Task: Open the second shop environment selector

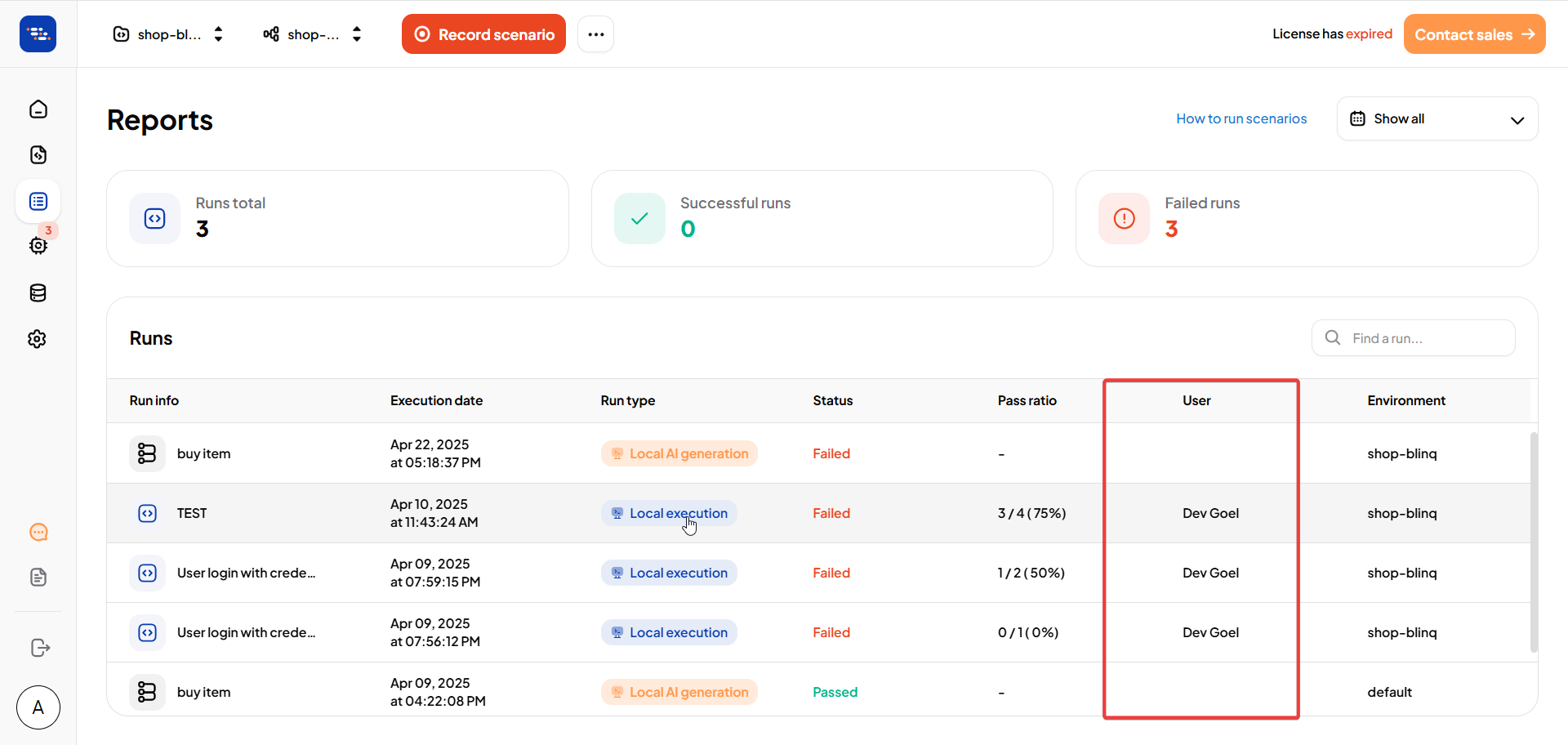Action: coord(313,33)
